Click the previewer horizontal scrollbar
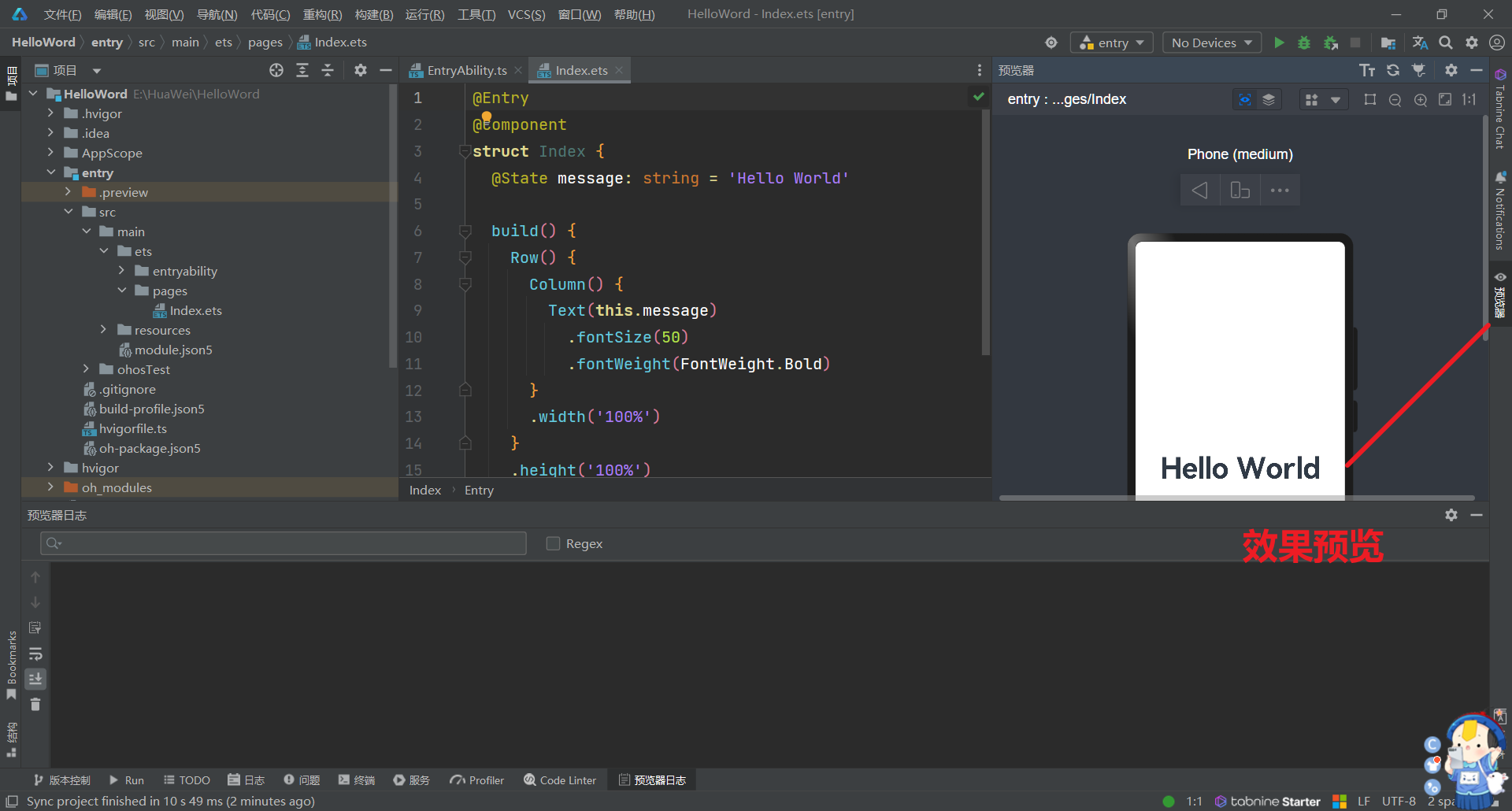Viewport: 1512px width, 811px height. pyautogui.click(x=1236, y=498)
